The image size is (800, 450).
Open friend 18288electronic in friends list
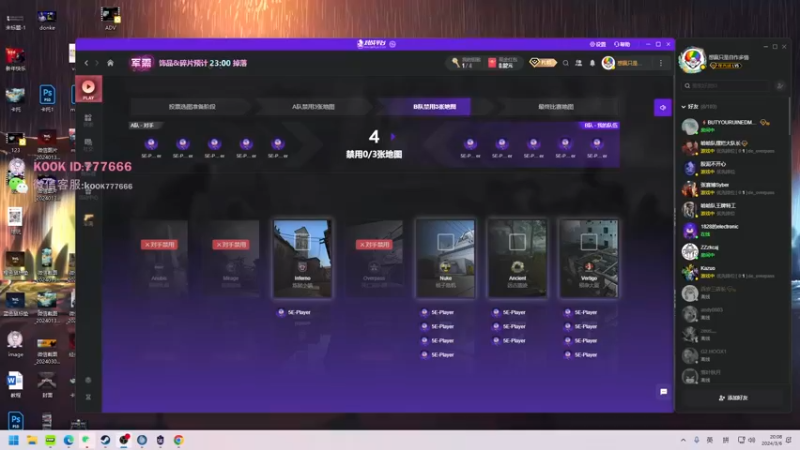(733, 230)
